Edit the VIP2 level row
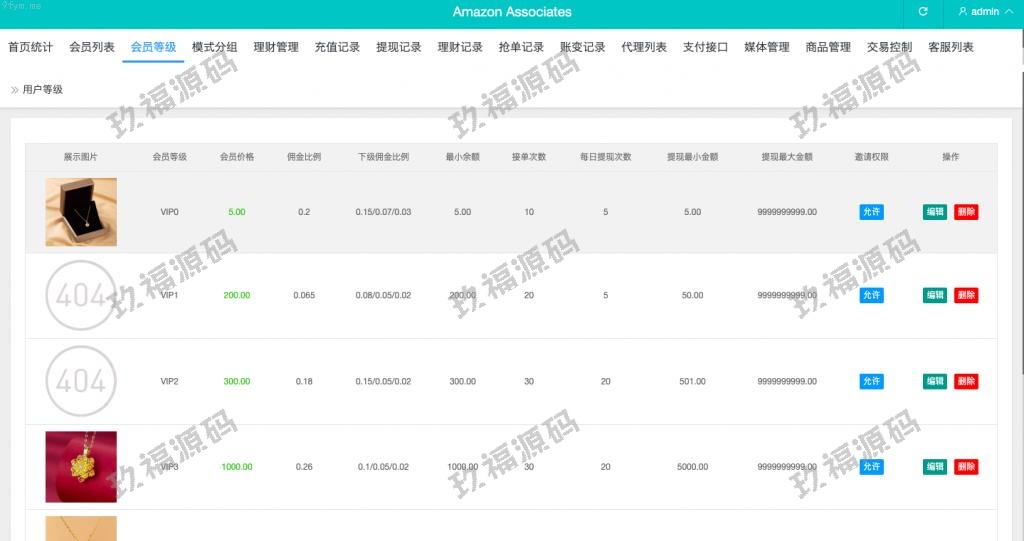1024x541 pixels. pos(934,381)
